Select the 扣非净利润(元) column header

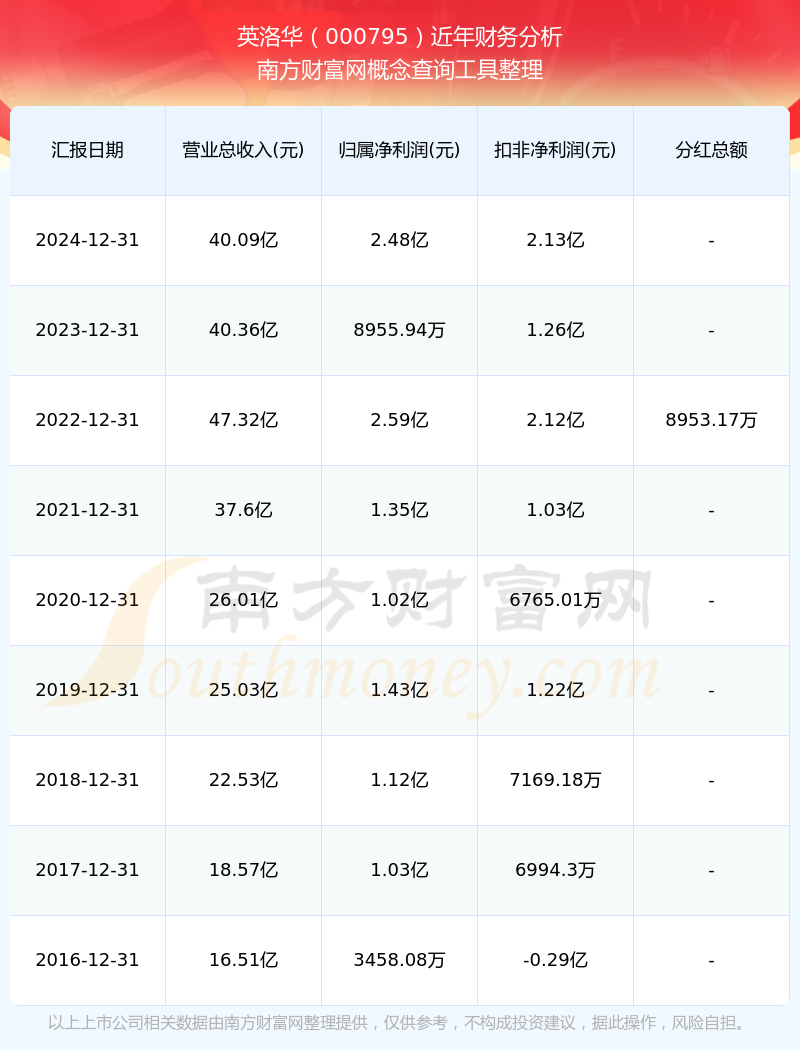[556, 150]
